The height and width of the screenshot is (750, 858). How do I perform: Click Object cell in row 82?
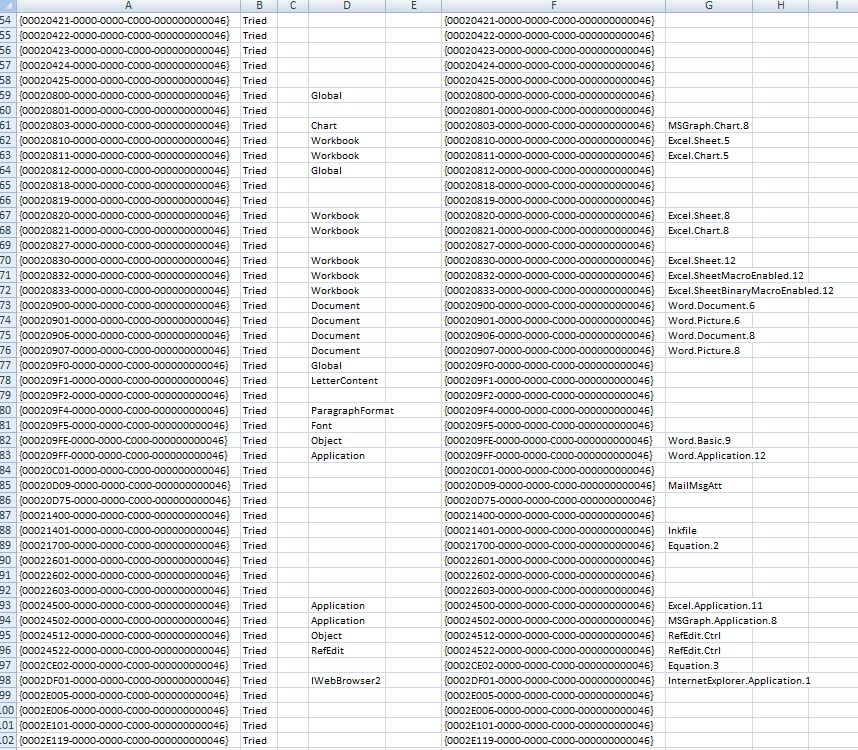pos(347,441)
